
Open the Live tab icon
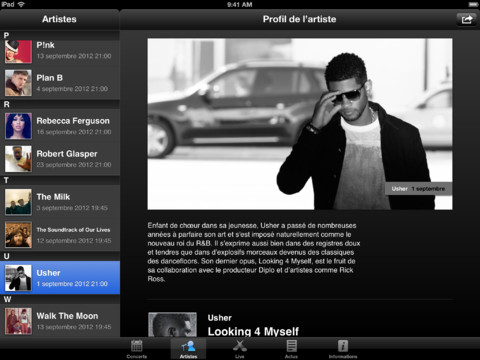240,349
